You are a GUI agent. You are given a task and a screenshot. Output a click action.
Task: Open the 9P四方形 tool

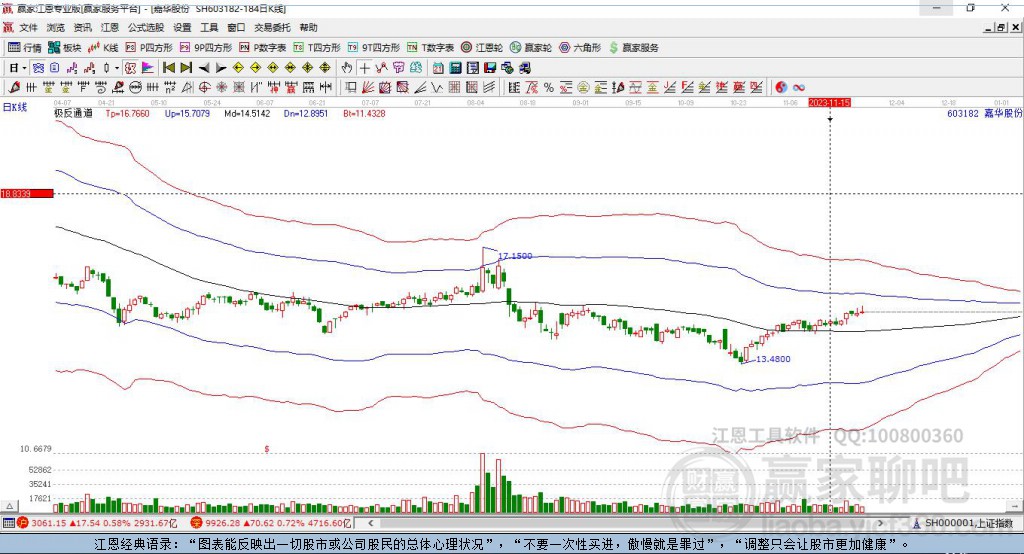click(x=206, y=48)
